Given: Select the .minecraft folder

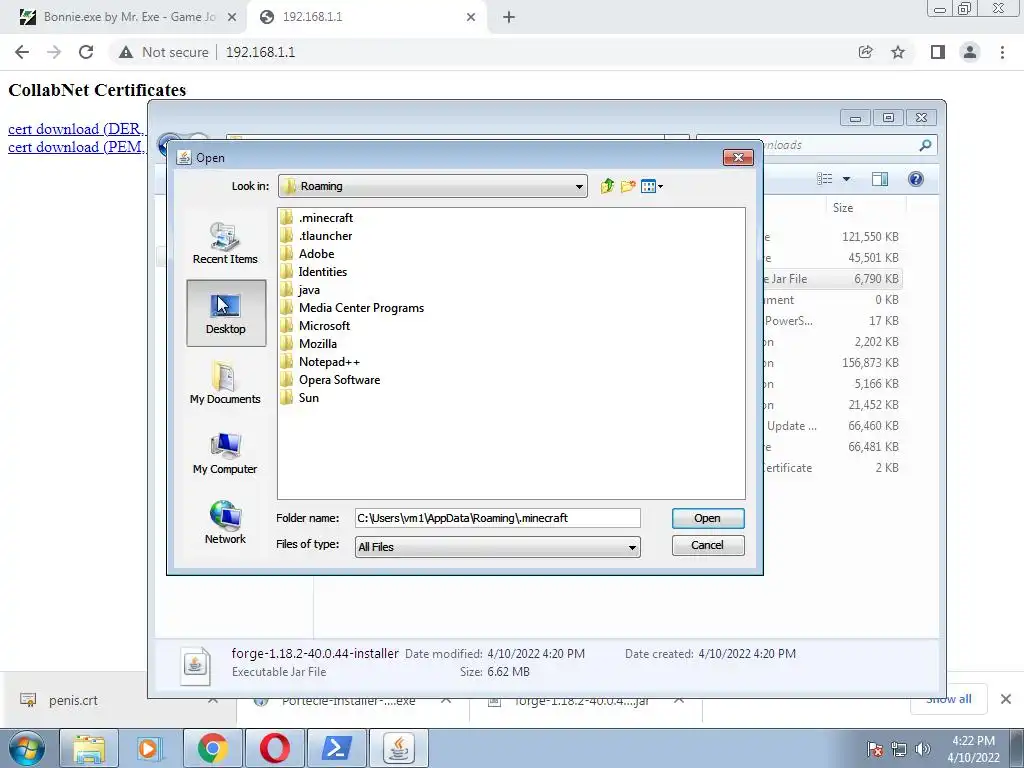Looking at the screenshot, I should tap(317, 217).
